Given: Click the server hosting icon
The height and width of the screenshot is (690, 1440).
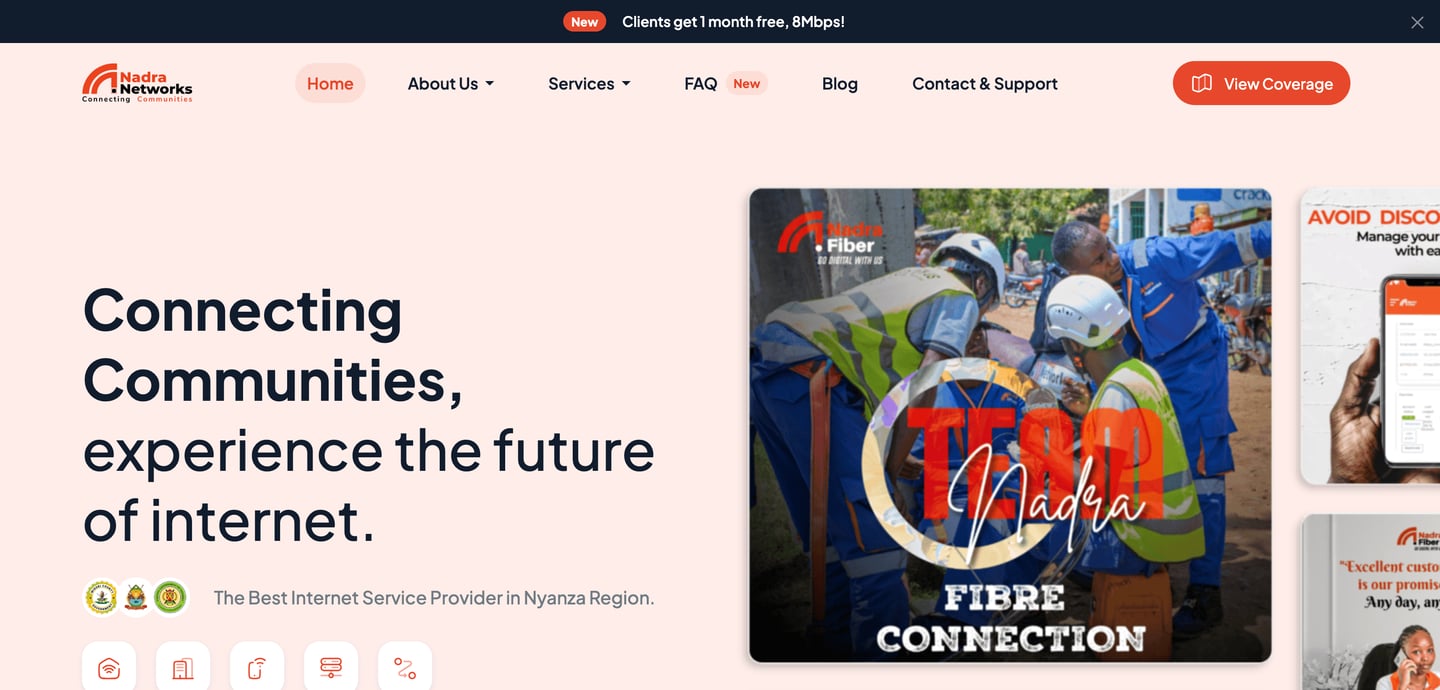Looking at the screenshot, I should tap(331, 666).
